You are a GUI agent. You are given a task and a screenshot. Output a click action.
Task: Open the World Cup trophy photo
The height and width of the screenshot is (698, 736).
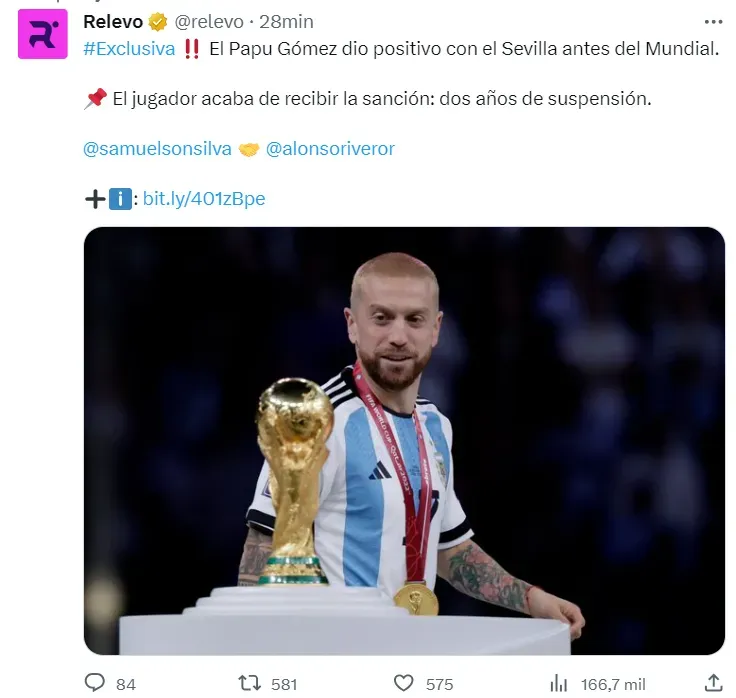(404, 441)
